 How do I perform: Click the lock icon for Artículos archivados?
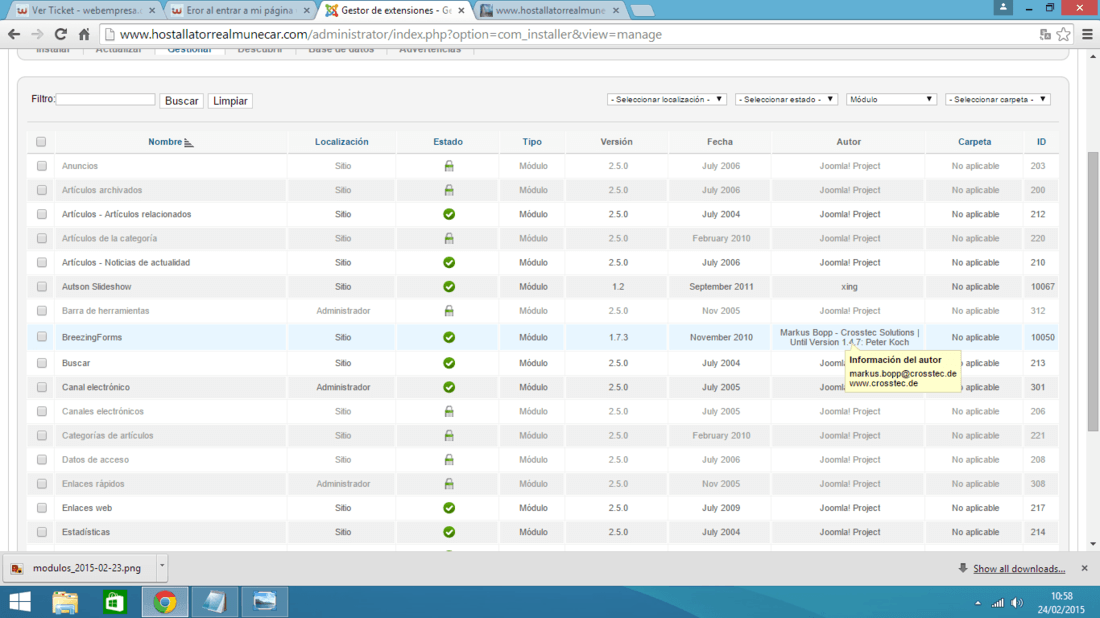[449, 190]
